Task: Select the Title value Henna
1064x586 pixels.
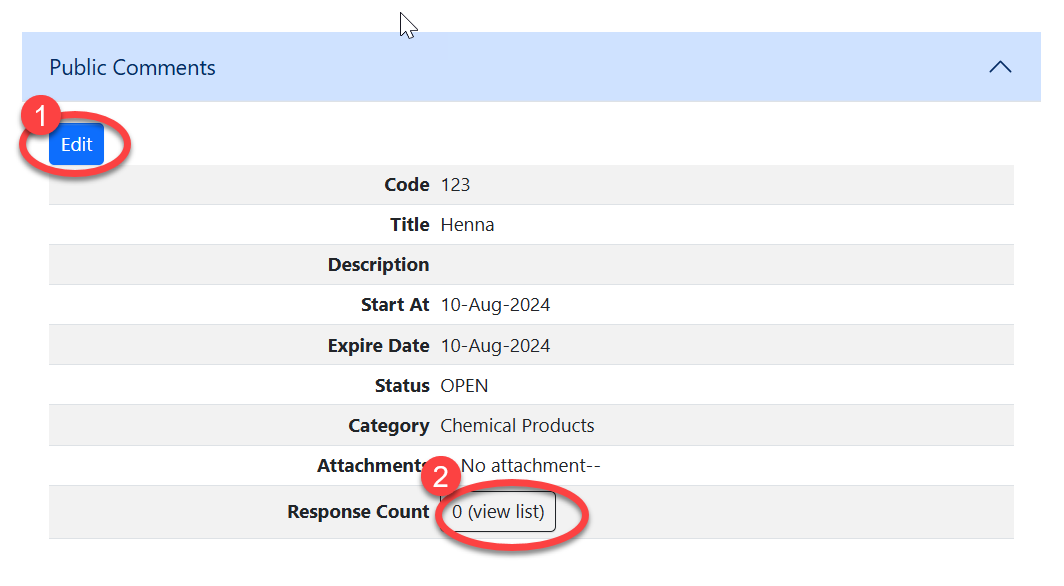Action: 467,225
